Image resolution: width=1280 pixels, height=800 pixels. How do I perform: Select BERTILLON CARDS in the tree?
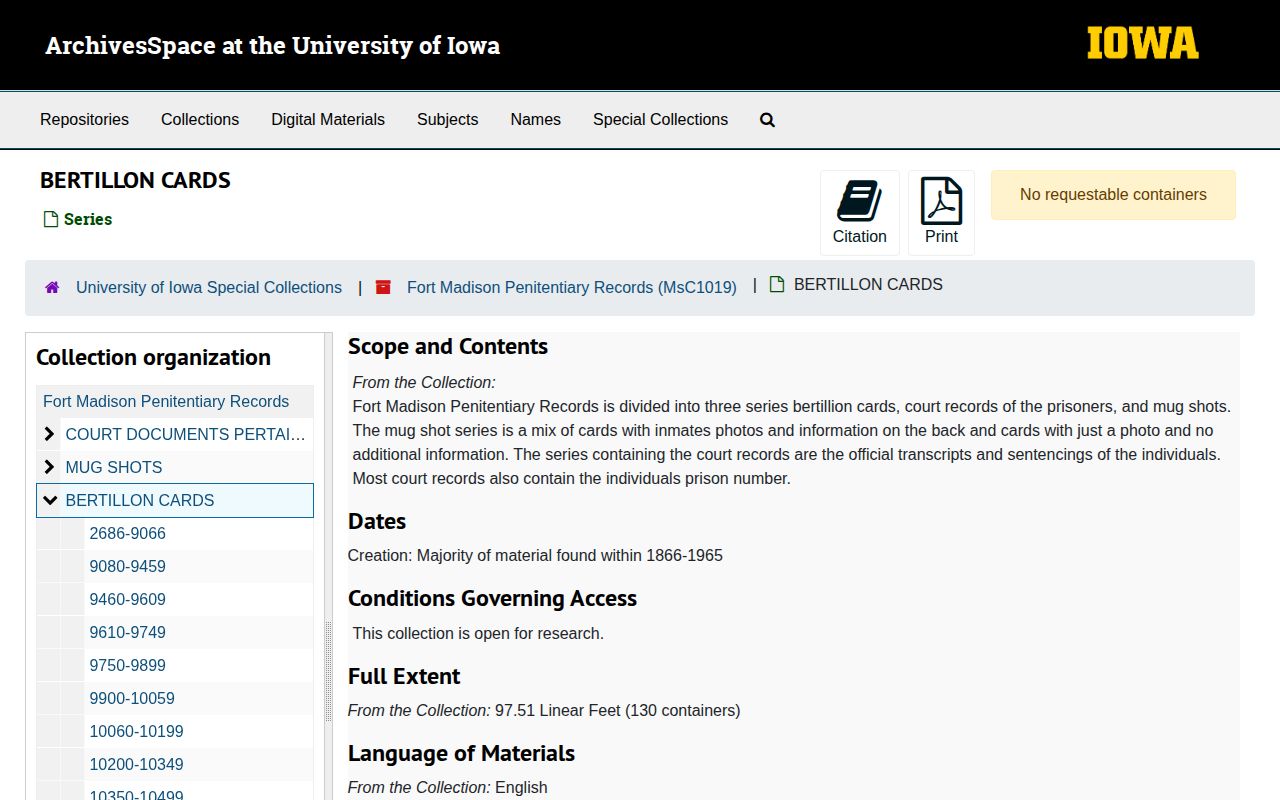[x=139, y=500]
